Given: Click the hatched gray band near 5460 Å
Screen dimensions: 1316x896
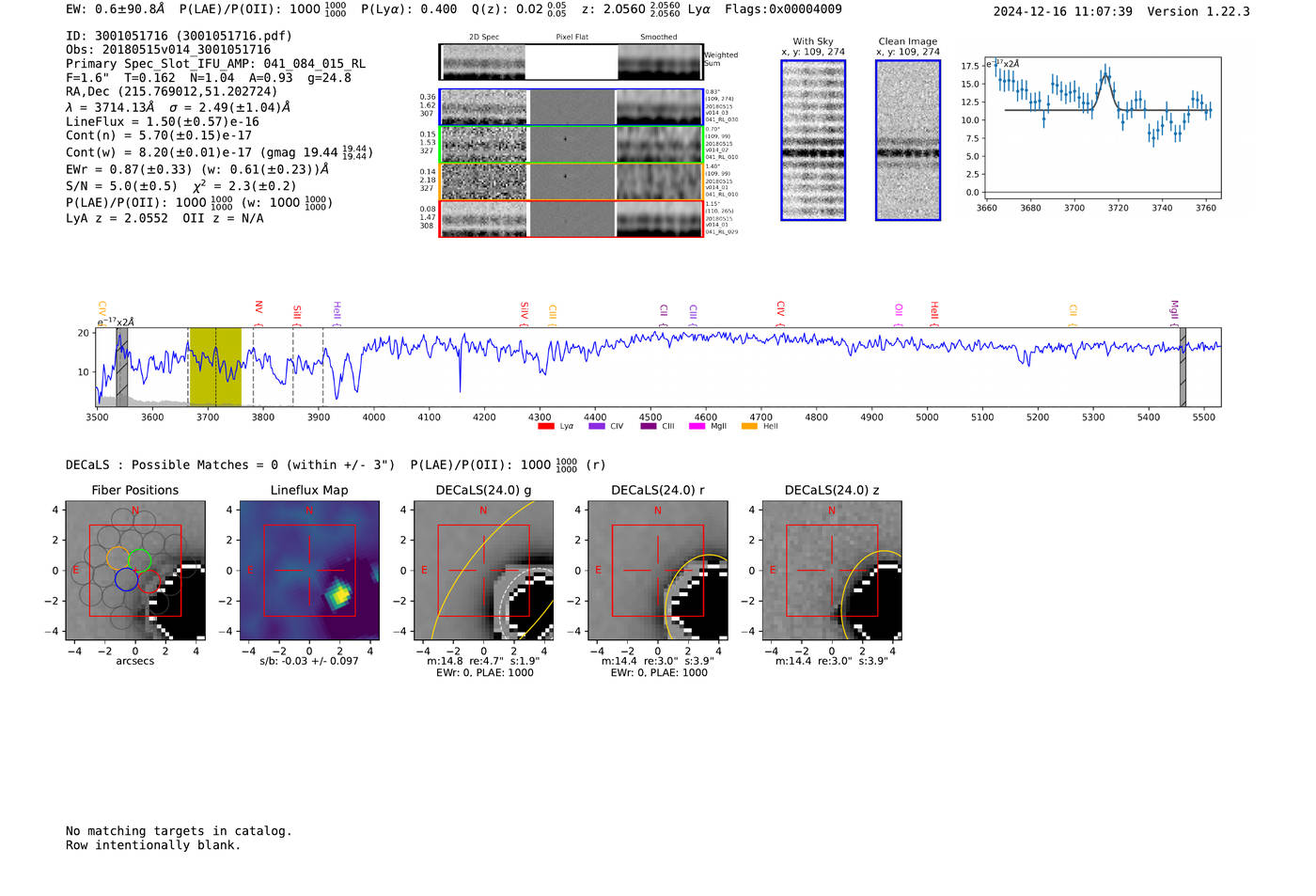Looking at the screenshot, I should point(1183,367).
